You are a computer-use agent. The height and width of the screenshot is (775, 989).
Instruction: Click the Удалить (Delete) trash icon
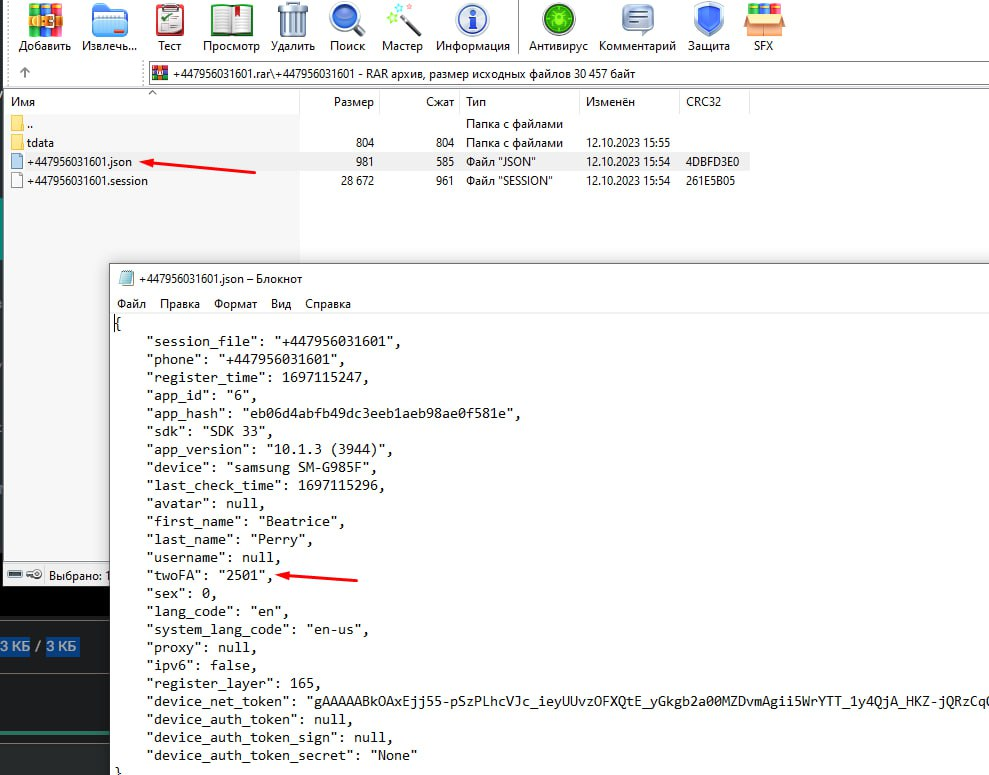click(293, 20)
